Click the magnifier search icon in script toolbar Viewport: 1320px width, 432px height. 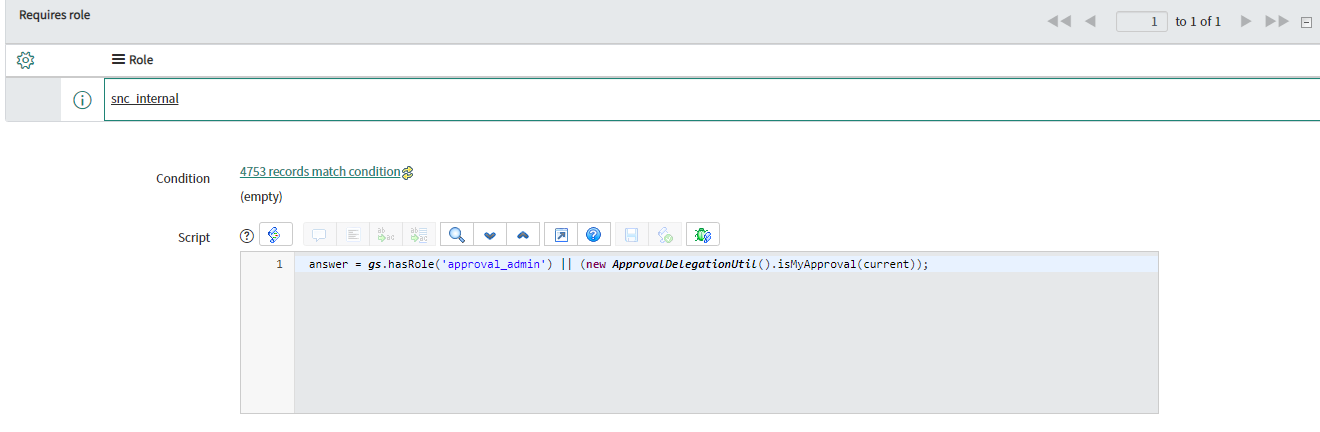point(456,235)
